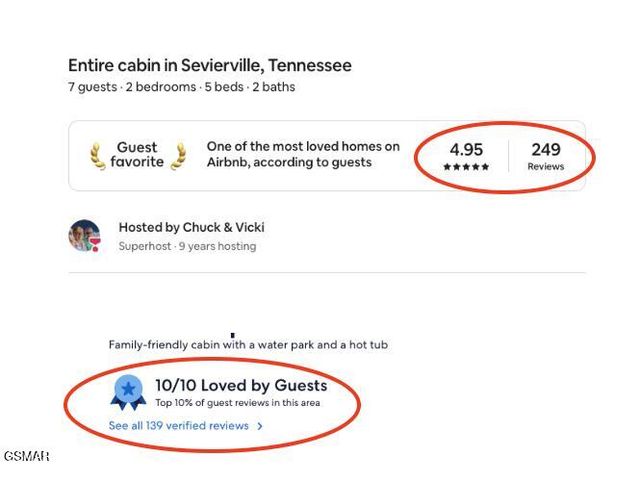Click the blue ribbon award badge

(x=129, y=393)
